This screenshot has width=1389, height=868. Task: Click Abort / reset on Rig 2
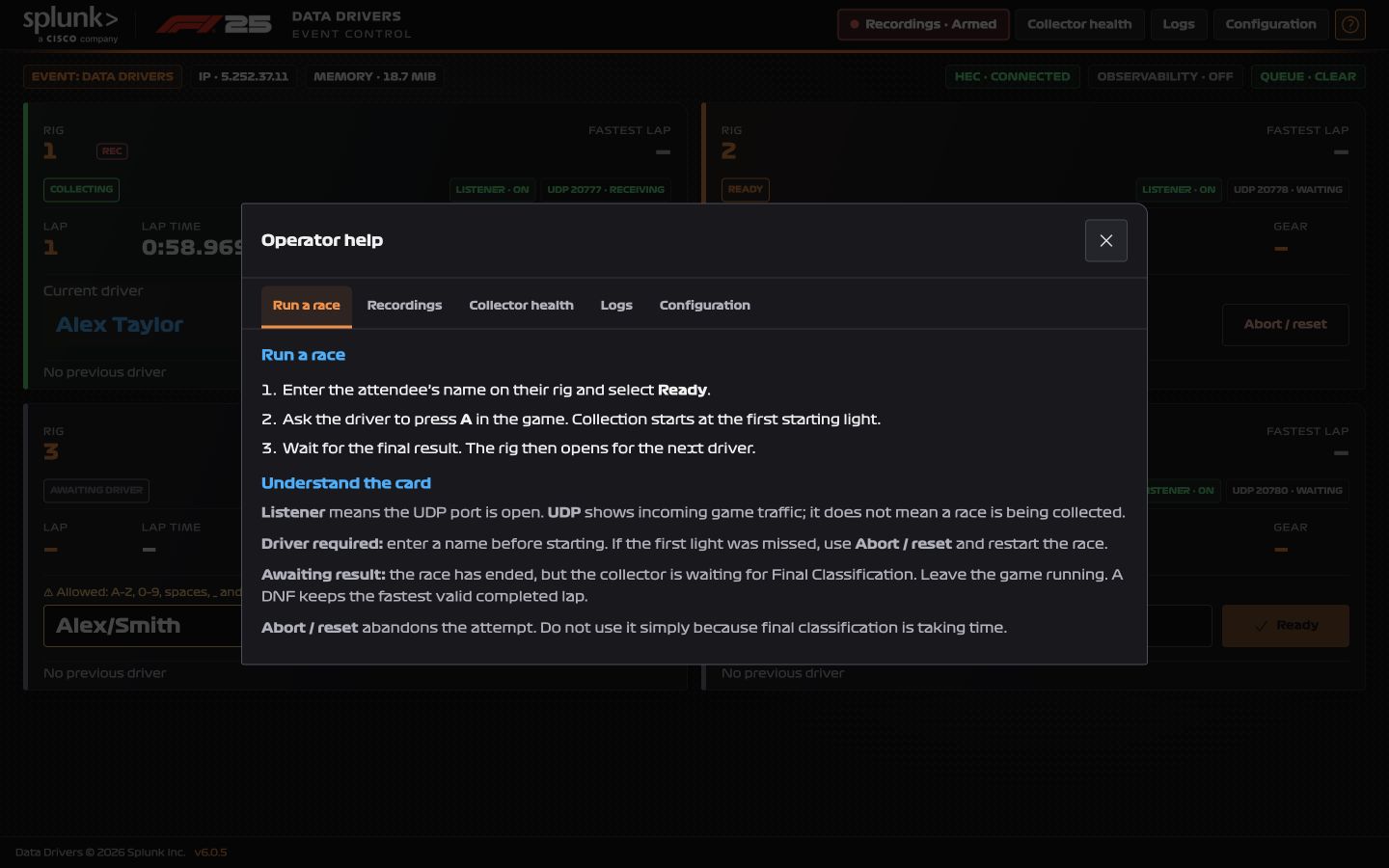pos(1285,325)
